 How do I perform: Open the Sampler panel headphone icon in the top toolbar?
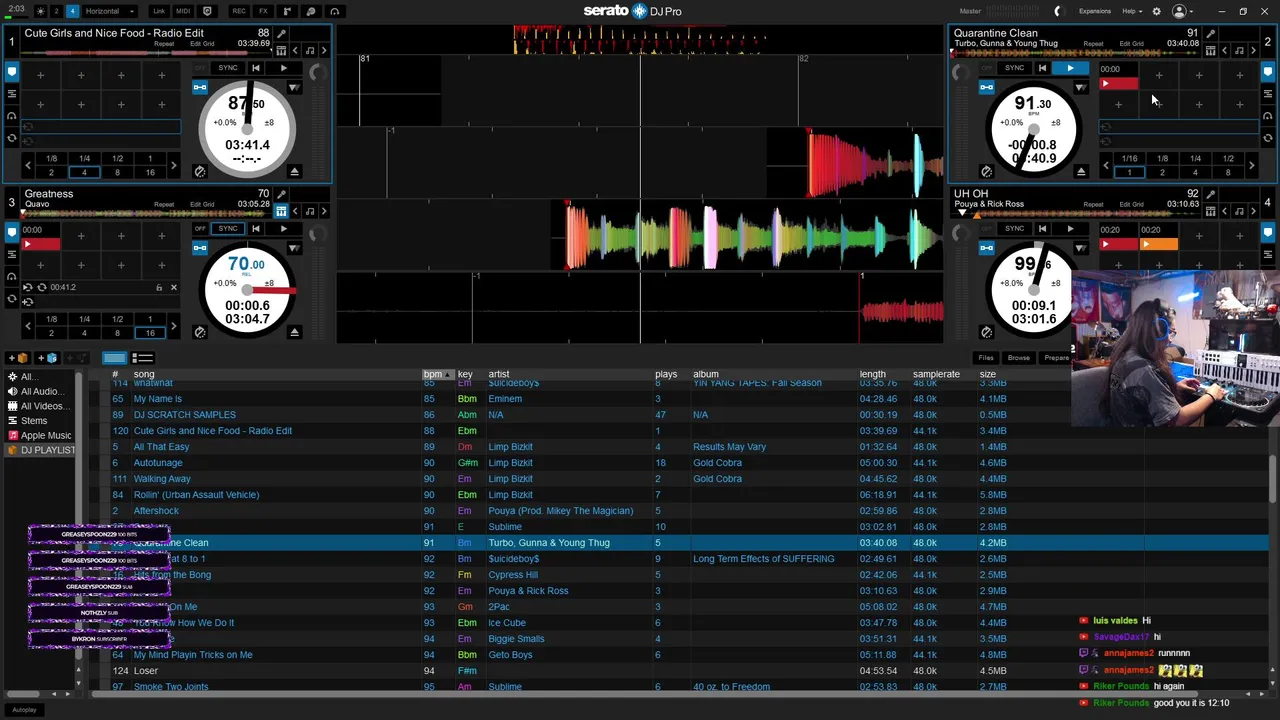tap(334, 11)
